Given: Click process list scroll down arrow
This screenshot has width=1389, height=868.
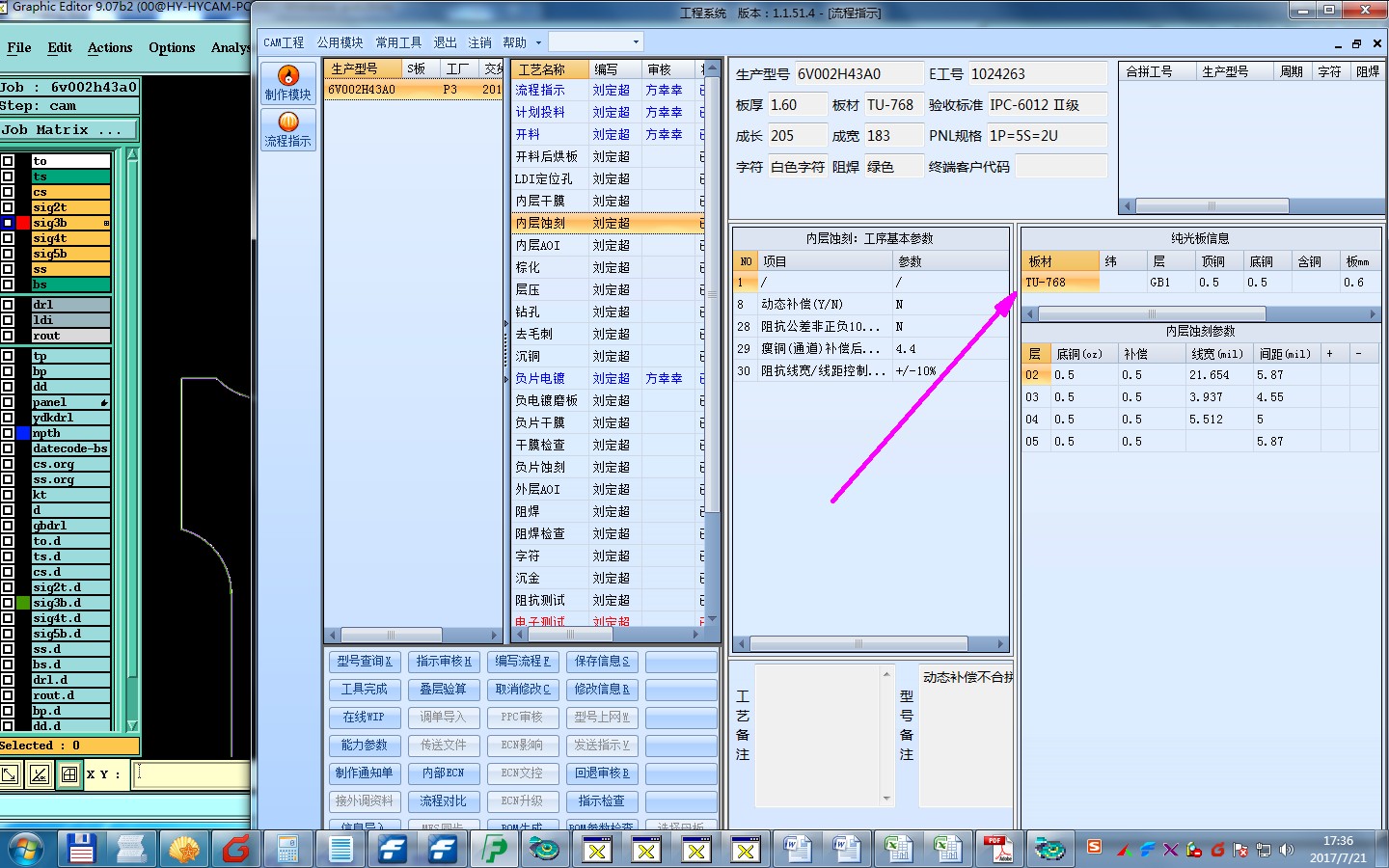Looking at the screenshot, I should click(x=713, y=618).
